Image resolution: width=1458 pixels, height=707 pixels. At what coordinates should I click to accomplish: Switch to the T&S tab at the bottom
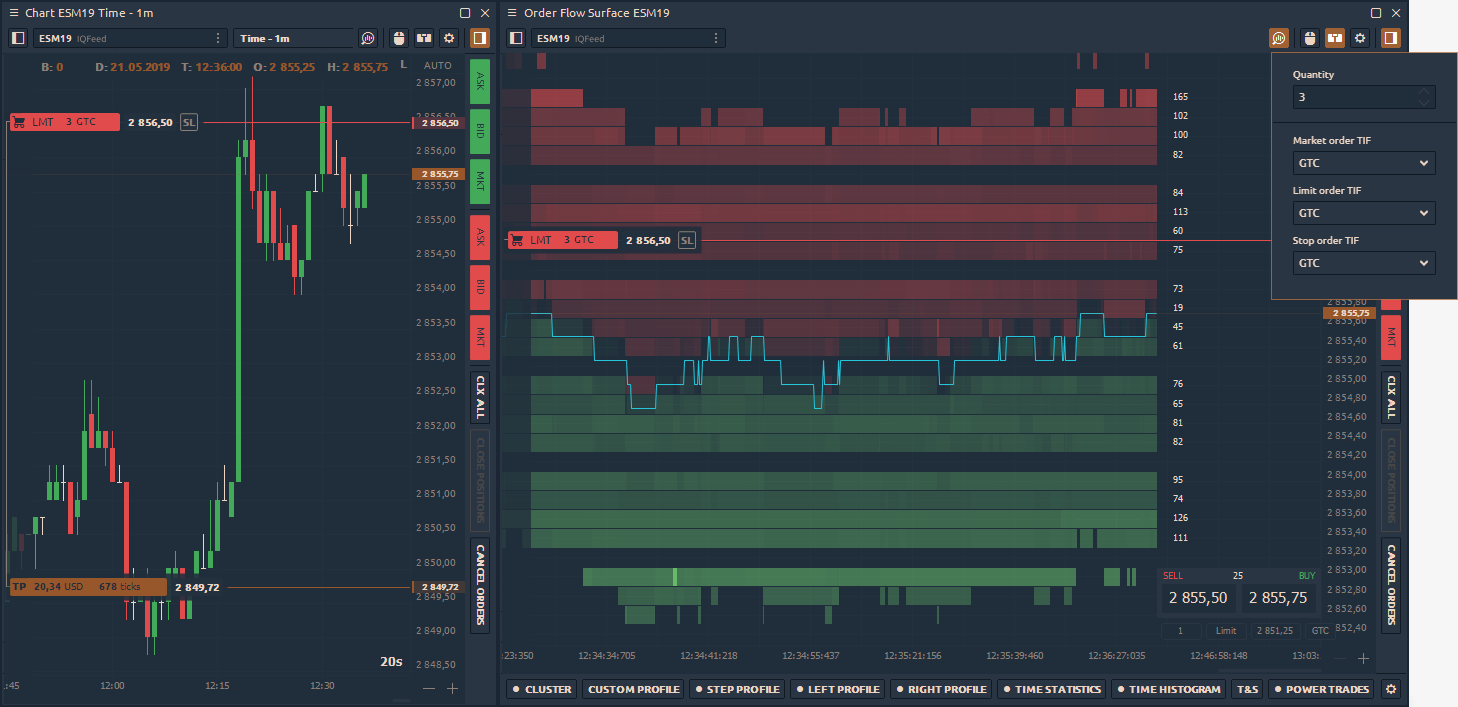point(1246,689)
